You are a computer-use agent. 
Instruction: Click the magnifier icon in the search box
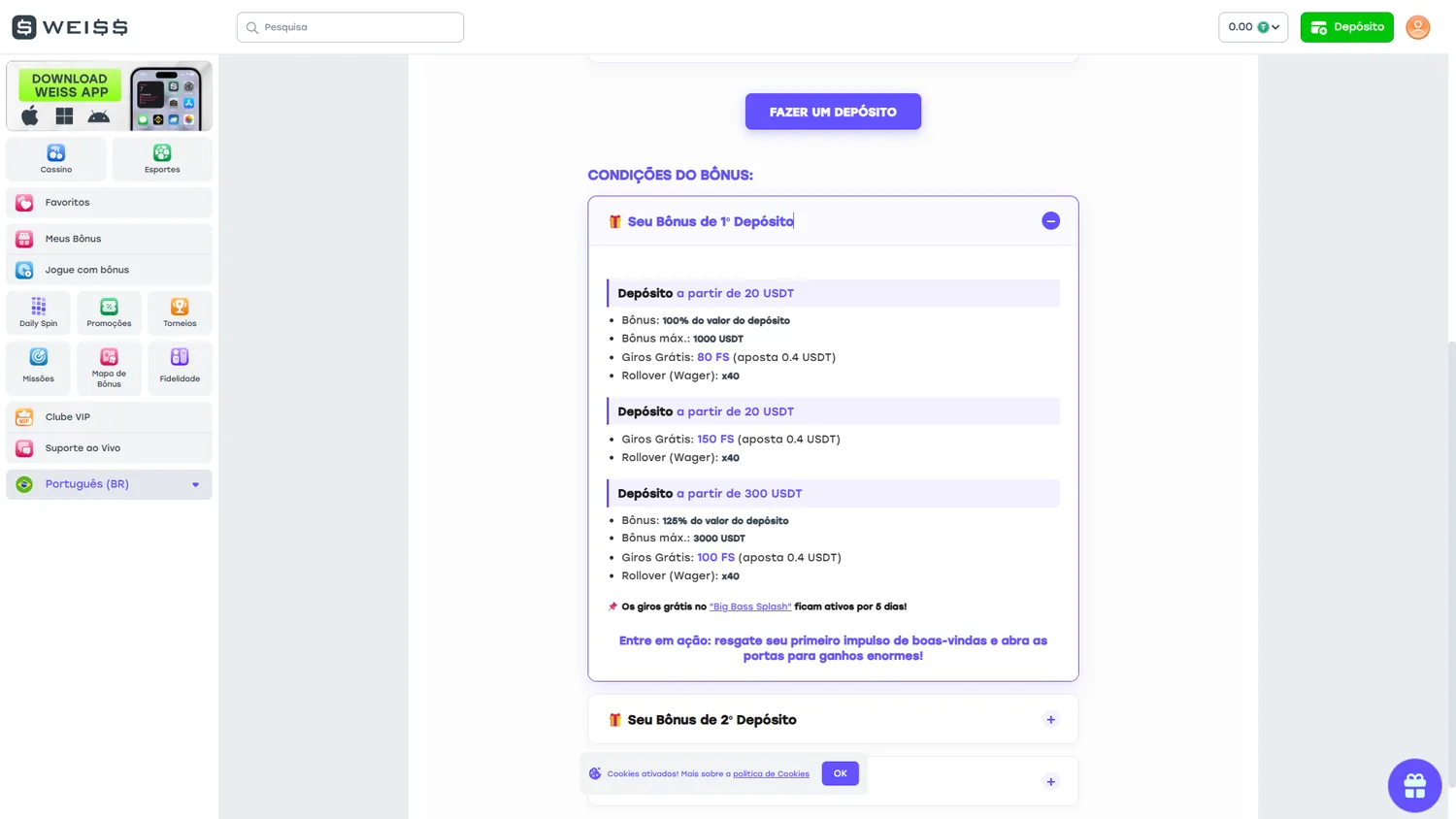(x=252, y=28)
